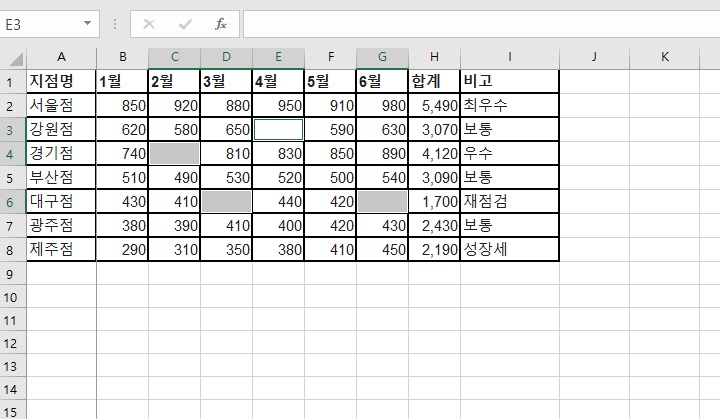Select column A header

pos(61,57)
